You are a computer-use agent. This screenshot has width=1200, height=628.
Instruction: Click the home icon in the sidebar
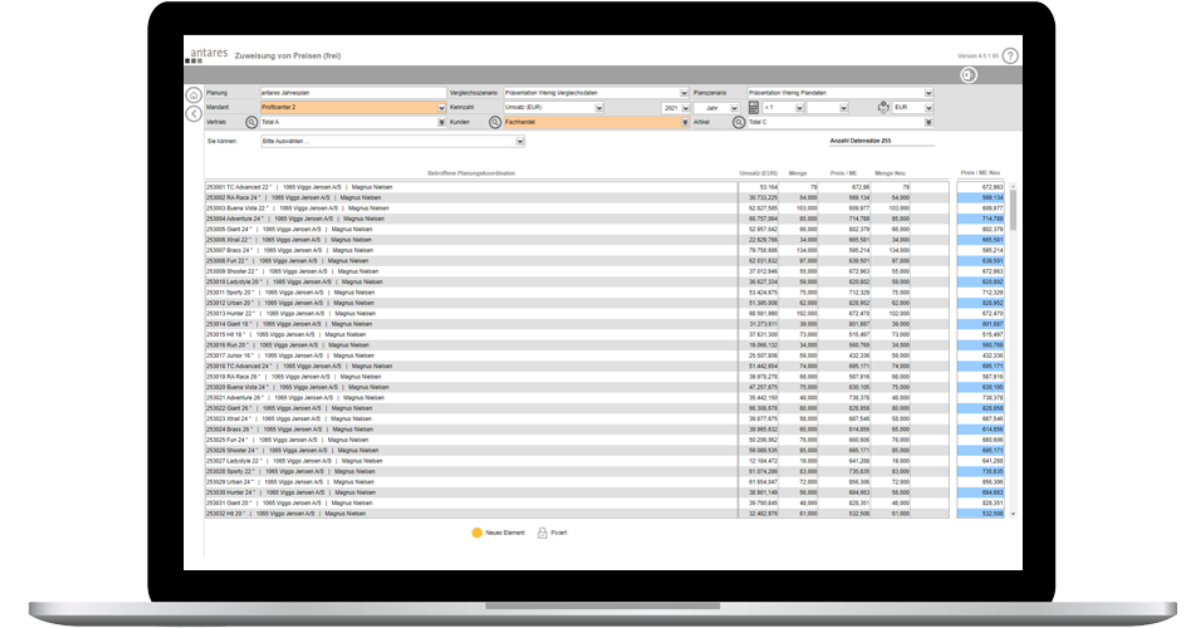[x=194, y=95]
